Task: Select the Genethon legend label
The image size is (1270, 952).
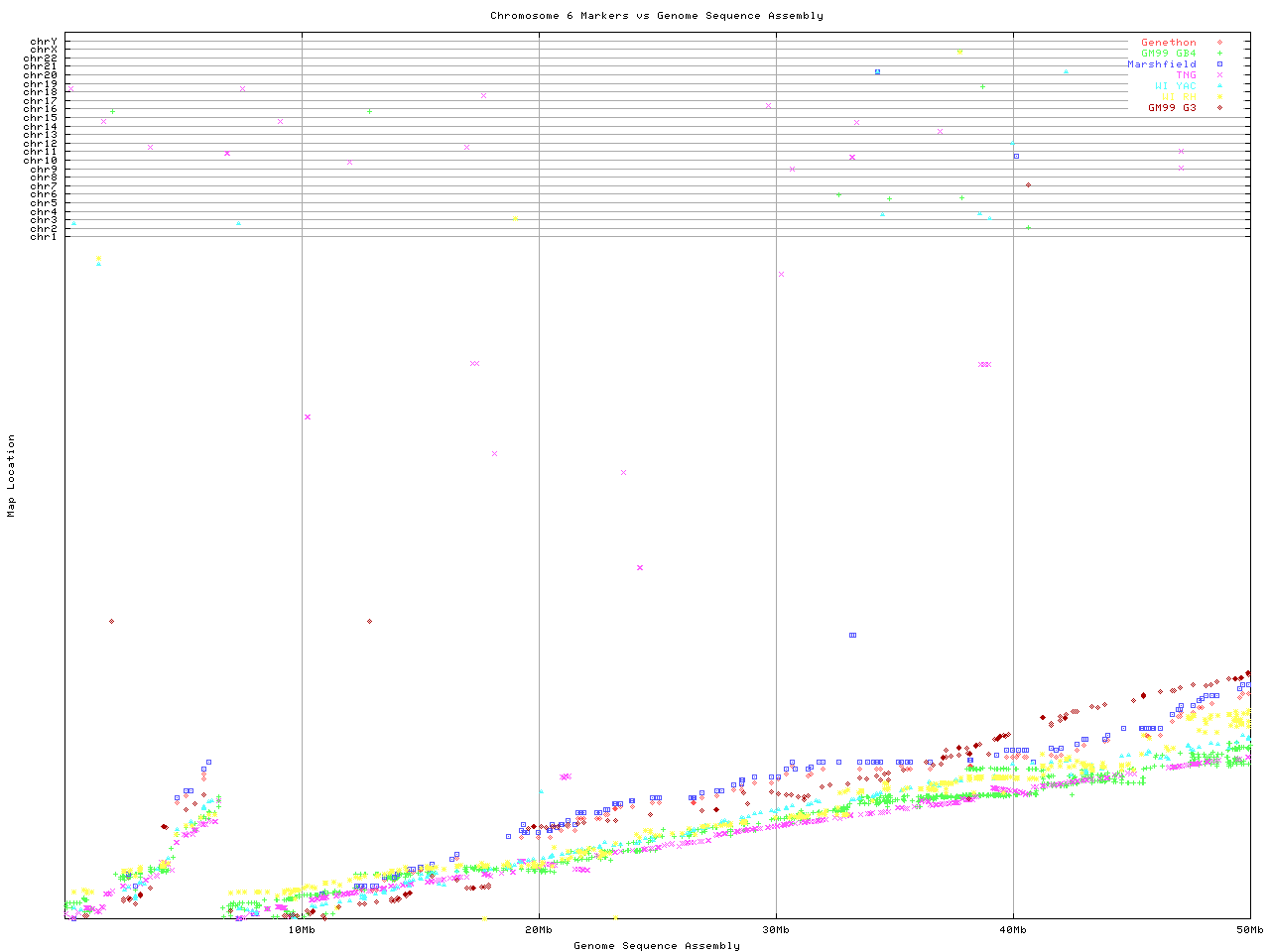Action: tap(1169, 43)
